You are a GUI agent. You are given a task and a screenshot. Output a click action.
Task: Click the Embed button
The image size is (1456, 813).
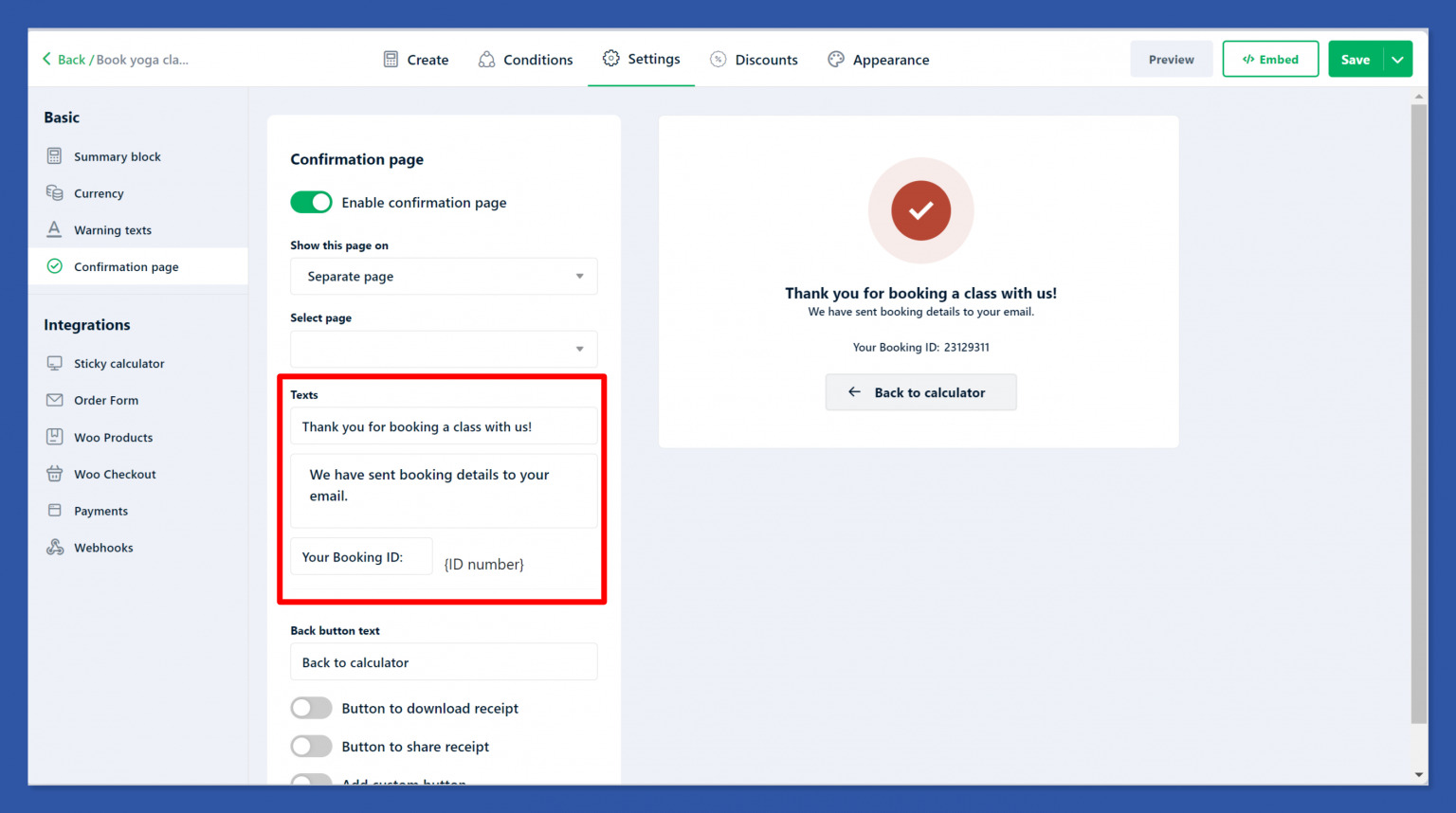tap(1270, 60)
